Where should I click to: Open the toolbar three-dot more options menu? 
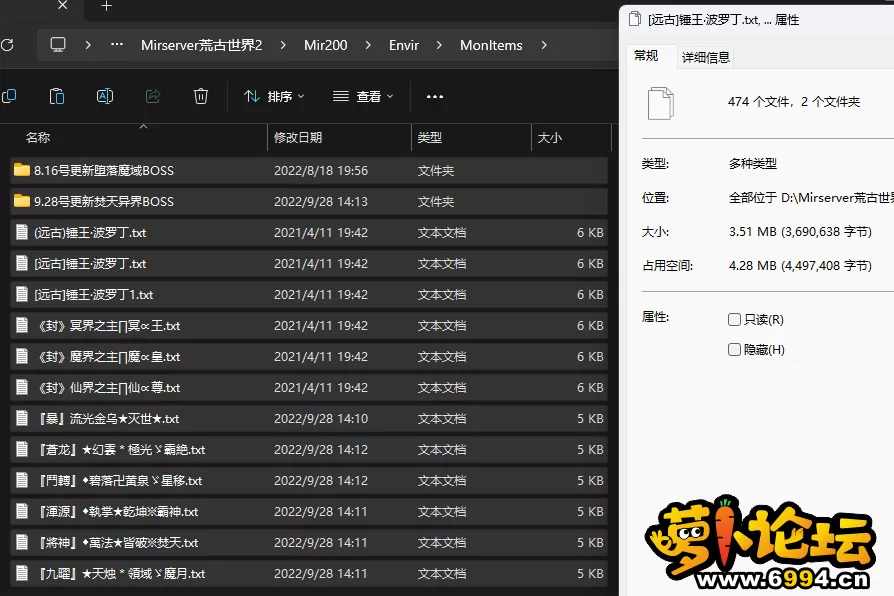point(435,96)
